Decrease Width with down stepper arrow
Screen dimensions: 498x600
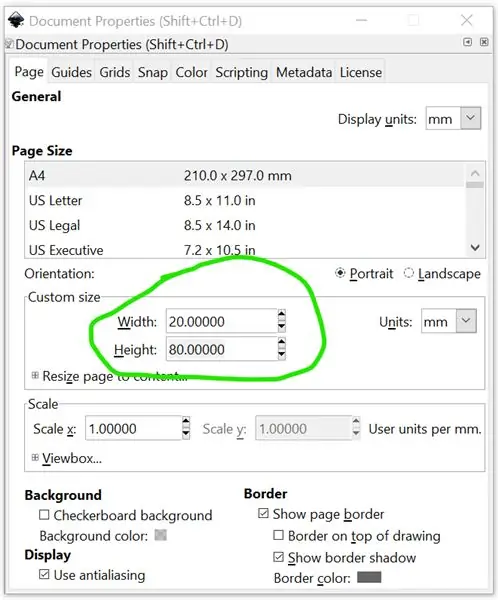[x=282, y=327]
